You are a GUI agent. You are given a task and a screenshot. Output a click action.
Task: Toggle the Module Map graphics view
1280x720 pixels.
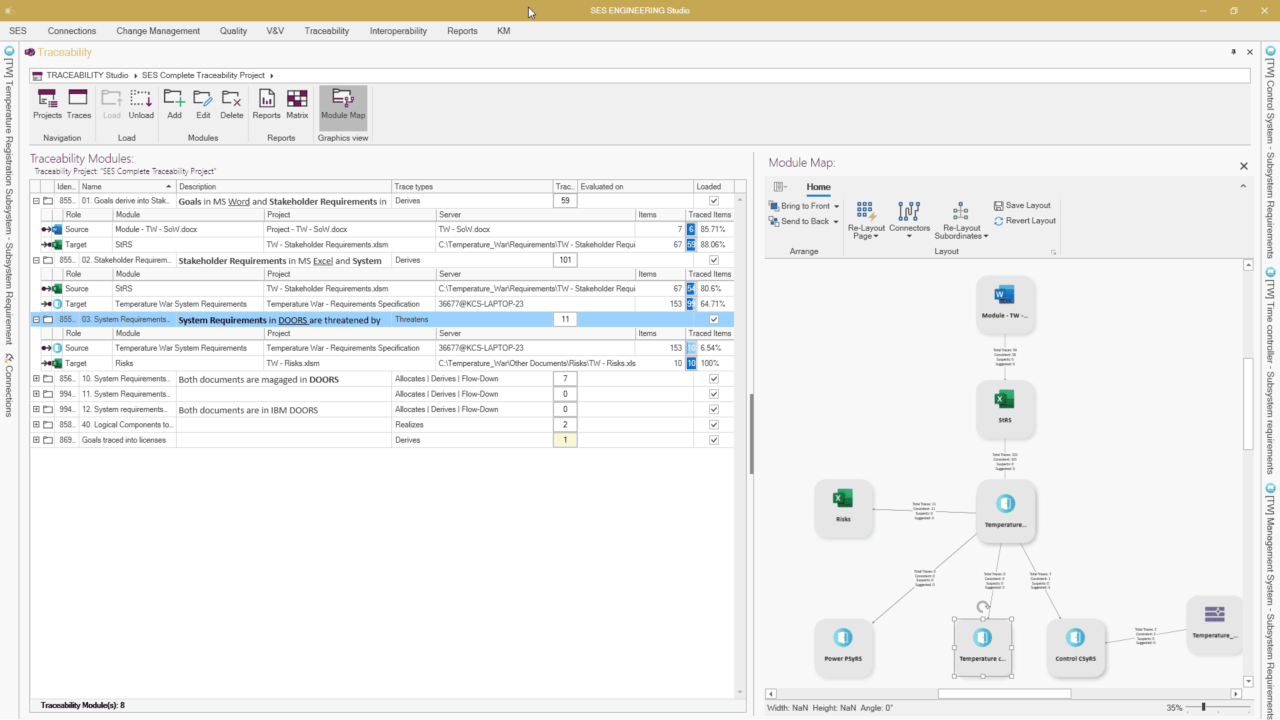pyautogui.click(x=342, y=103)
